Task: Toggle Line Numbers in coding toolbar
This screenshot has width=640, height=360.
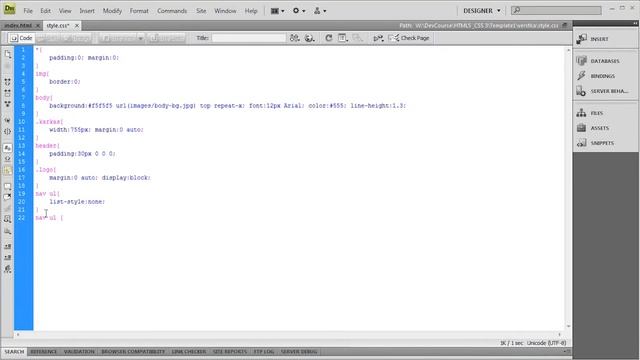Action: [7, 148]
